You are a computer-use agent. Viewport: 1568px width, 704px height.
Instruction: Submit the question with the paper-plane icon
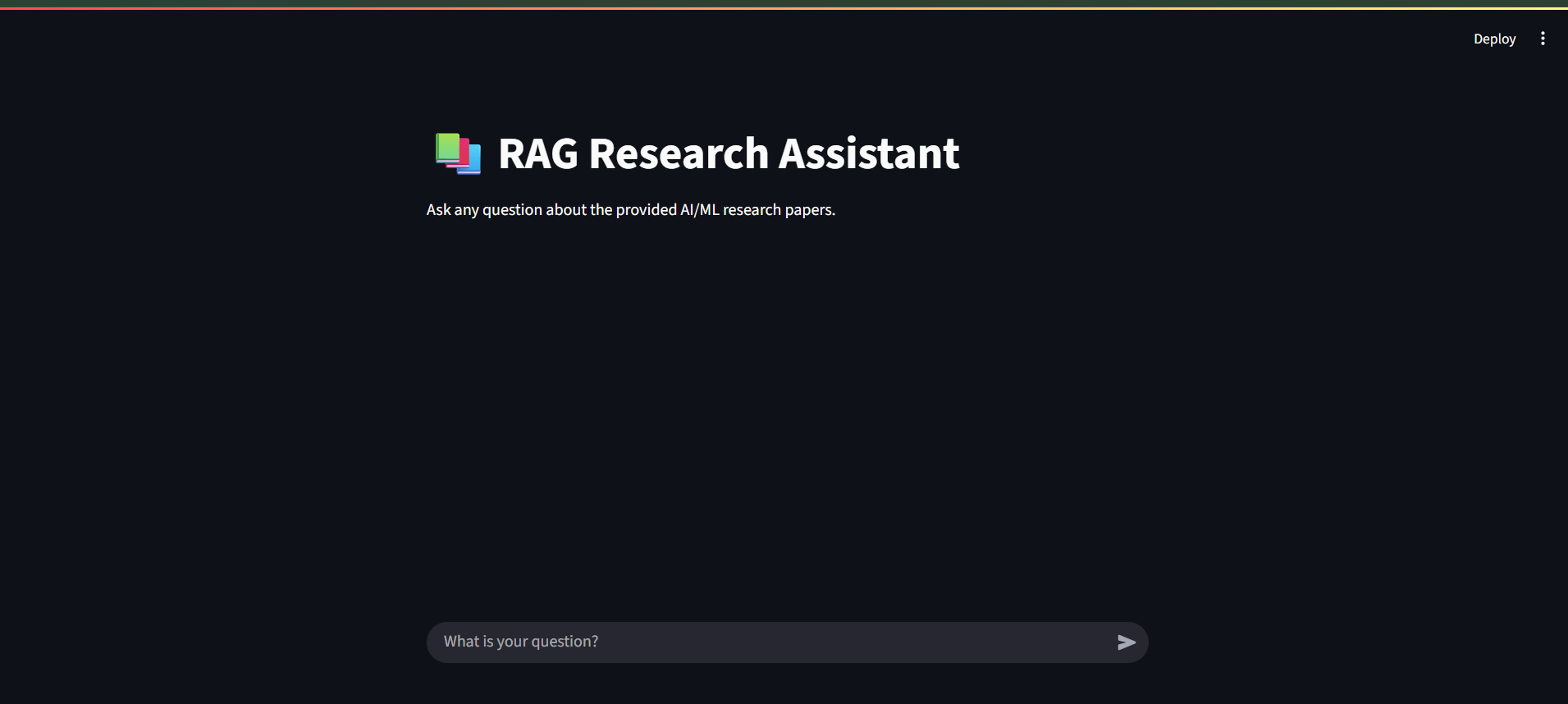pos(1126,642)
